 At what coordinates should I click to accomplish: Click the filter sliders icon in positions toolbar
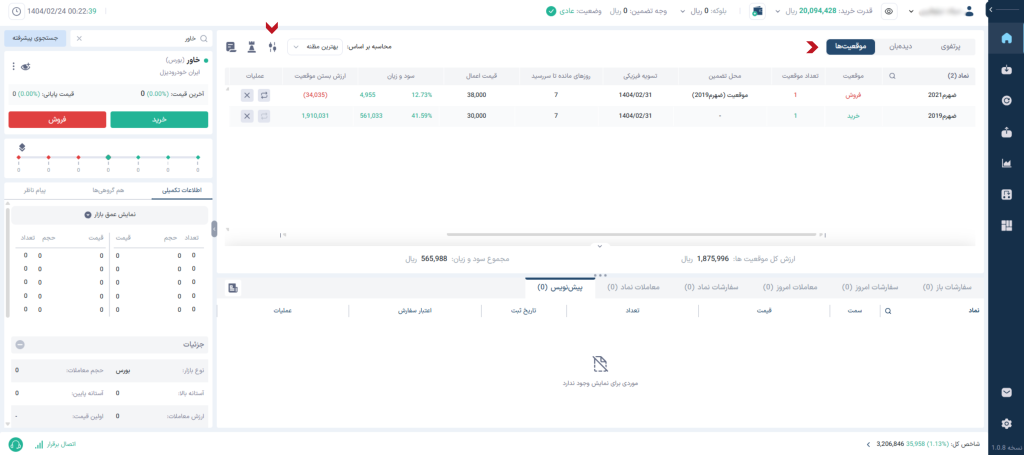click(272, 47)
